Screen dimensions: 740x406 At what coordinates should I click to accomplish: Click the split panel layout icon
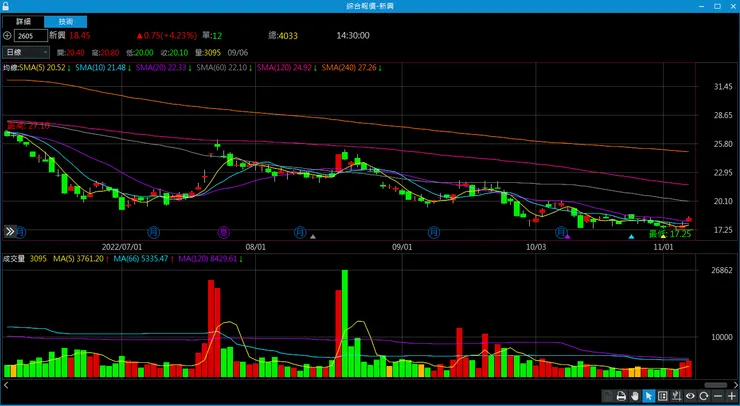(663, 396)
